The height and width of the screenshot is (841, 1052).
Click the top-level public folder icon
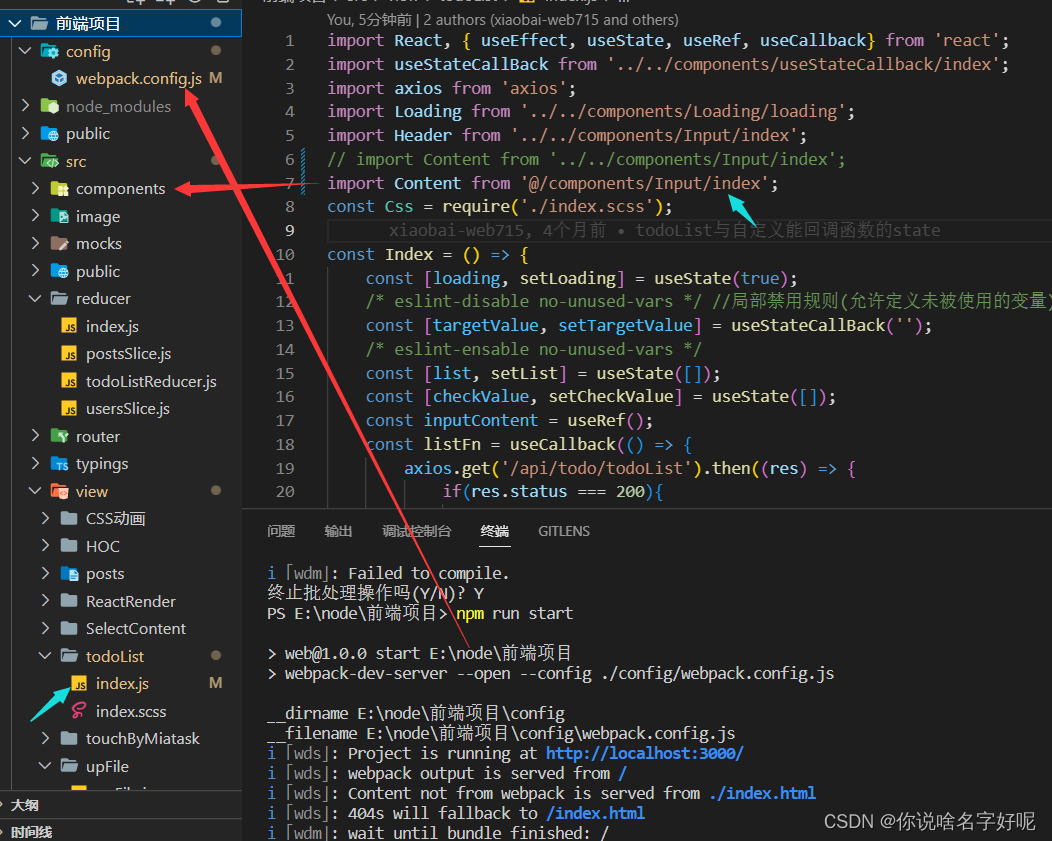50,133
